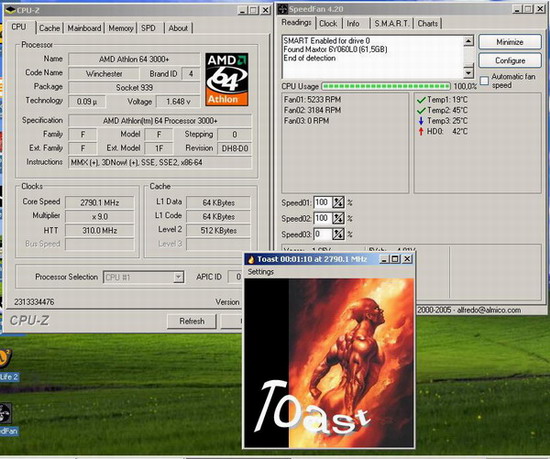Click the Voltage value 1.648 v

(178, 102)
